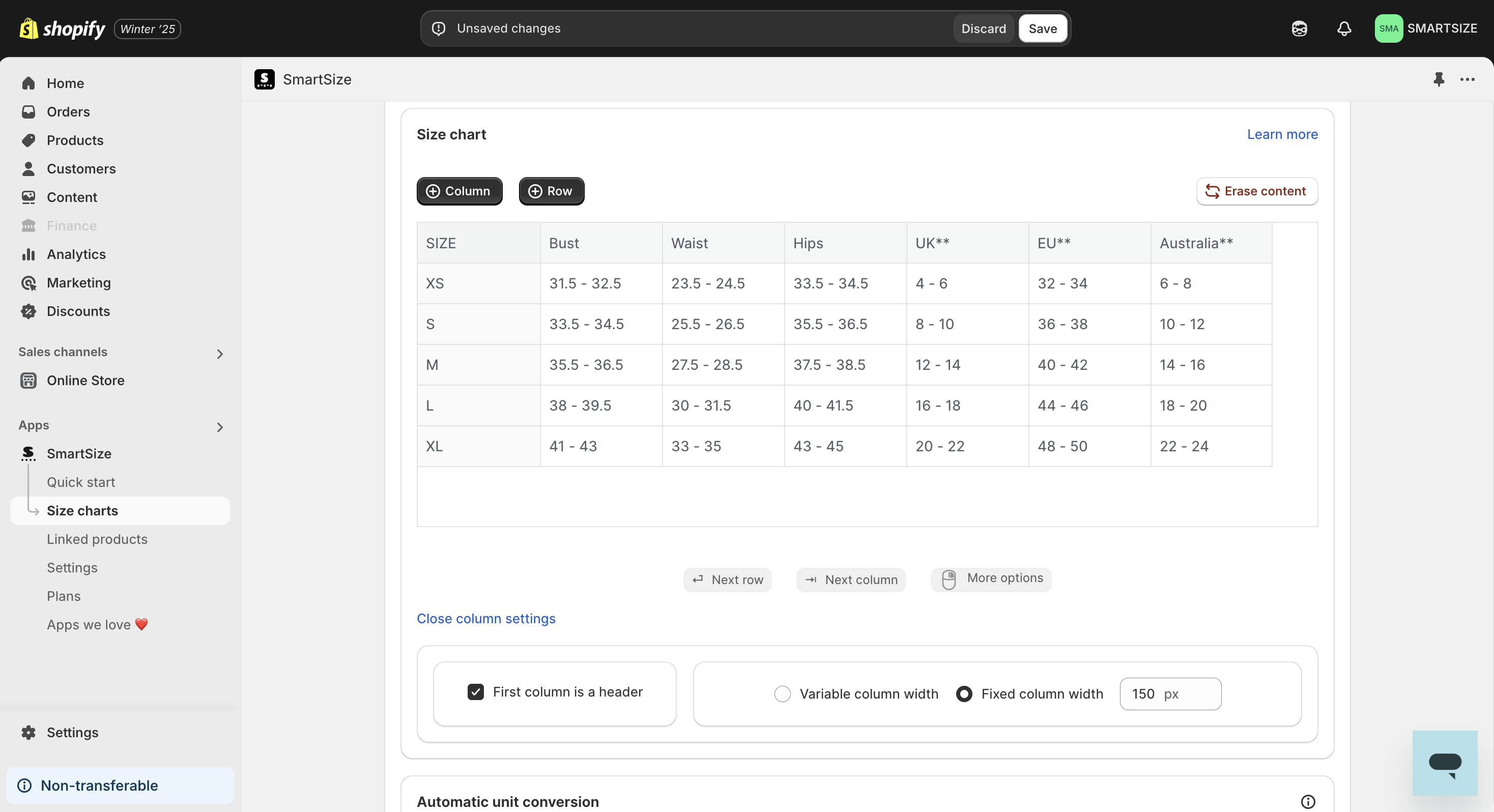
Task: Click Erase content button
Action: click(x=1257, y=191)
